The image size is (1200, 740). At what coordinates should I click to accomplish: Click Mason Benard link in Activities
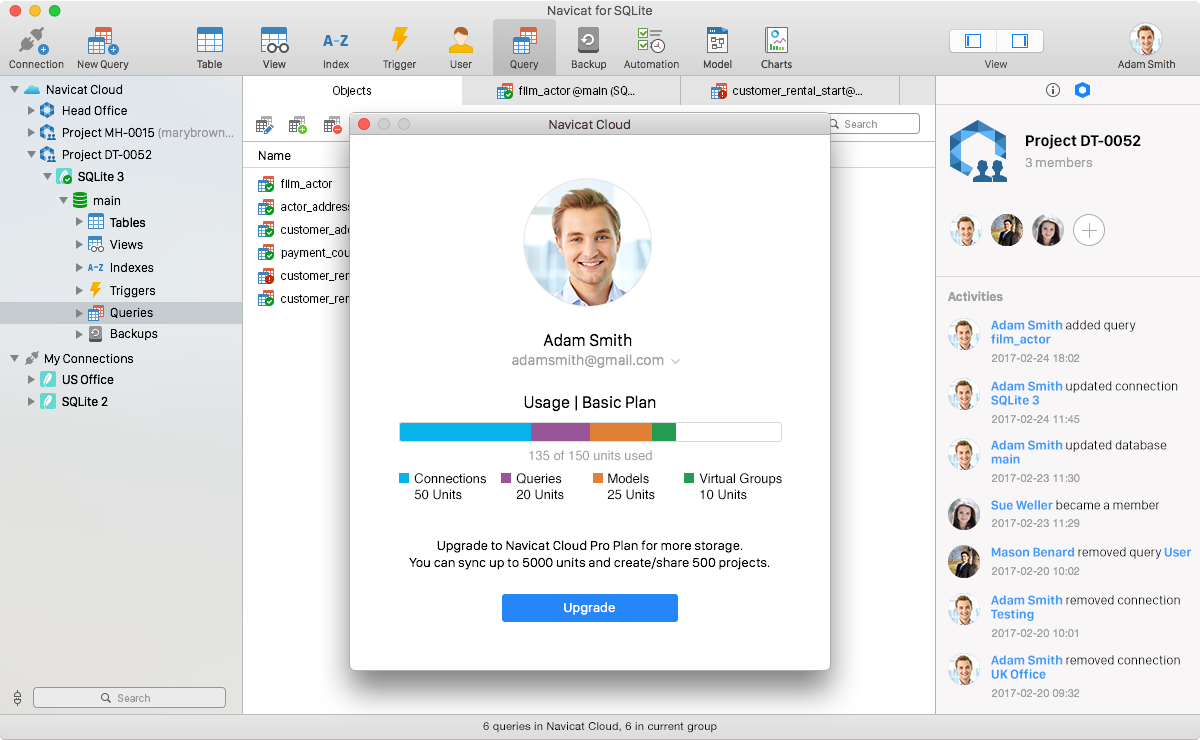coord(1033,553)
